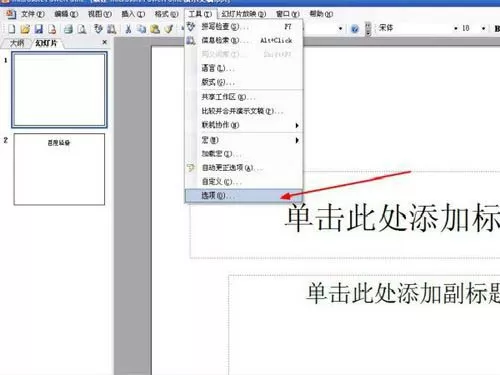
Task: Click the Open folder toolbar icon
Action: tap(25, 29)
